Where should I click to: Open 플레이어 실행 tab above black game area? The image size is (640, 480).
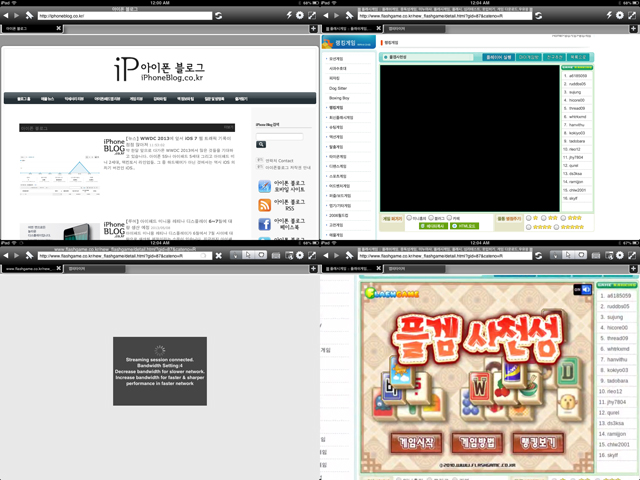coord(499,57)
